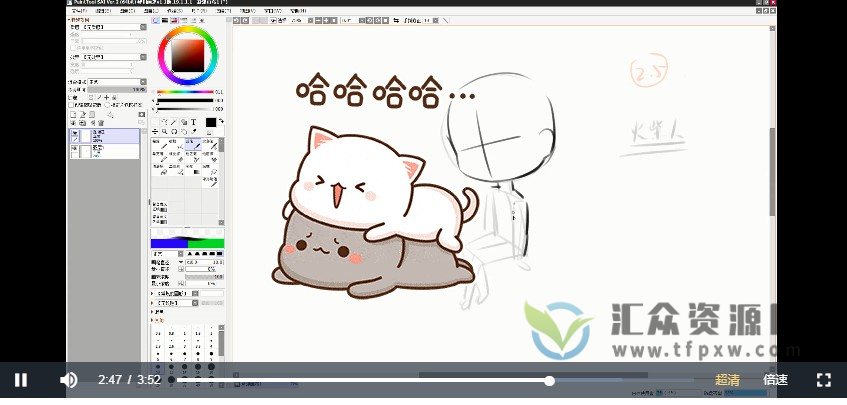Open the 图层 Layer menu
The width and height of the screenshot is (847, 405).
[151, 10]
